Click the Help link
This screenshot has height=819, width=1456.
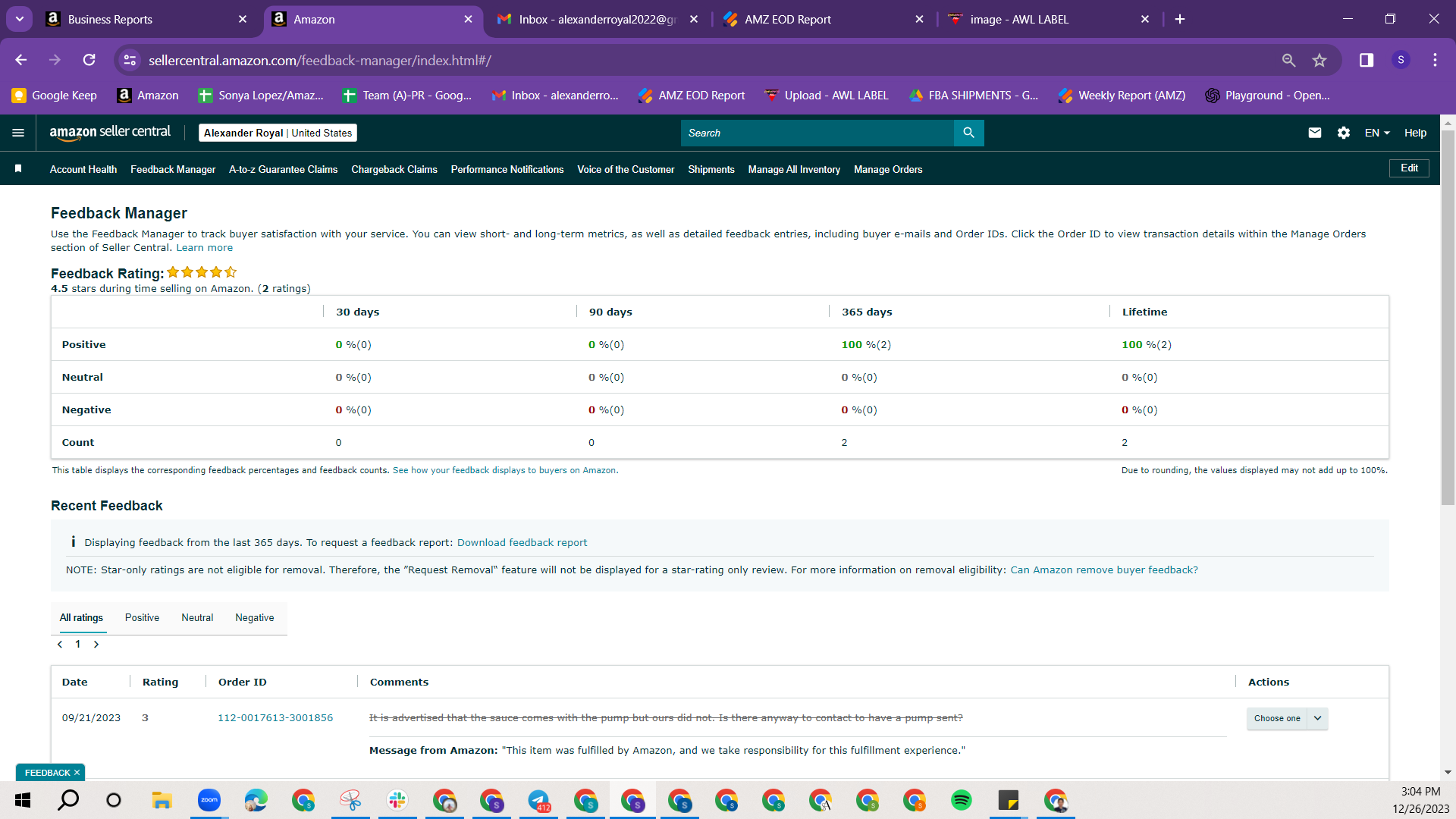click(x=1415, y=133)
